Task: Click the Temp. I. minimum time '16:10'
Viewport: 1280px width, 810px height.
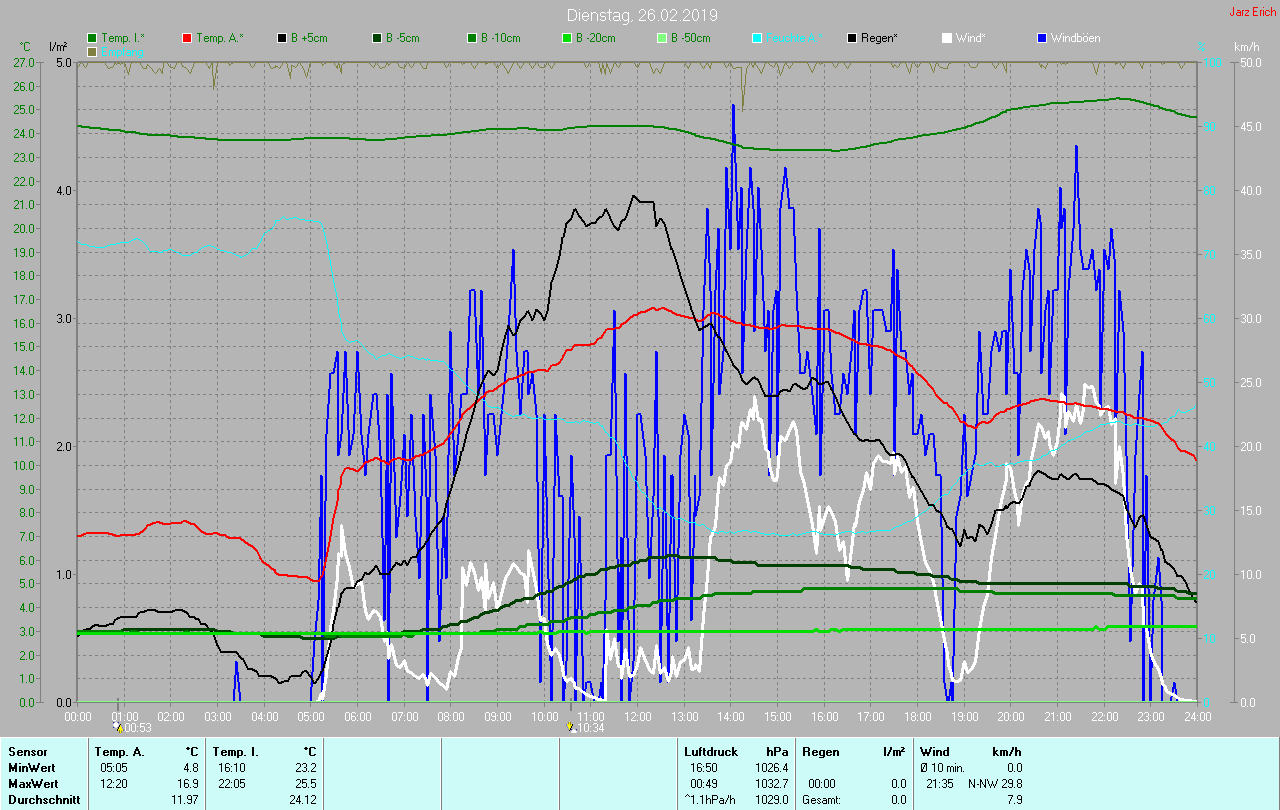Action: click(x=230, y=767)
